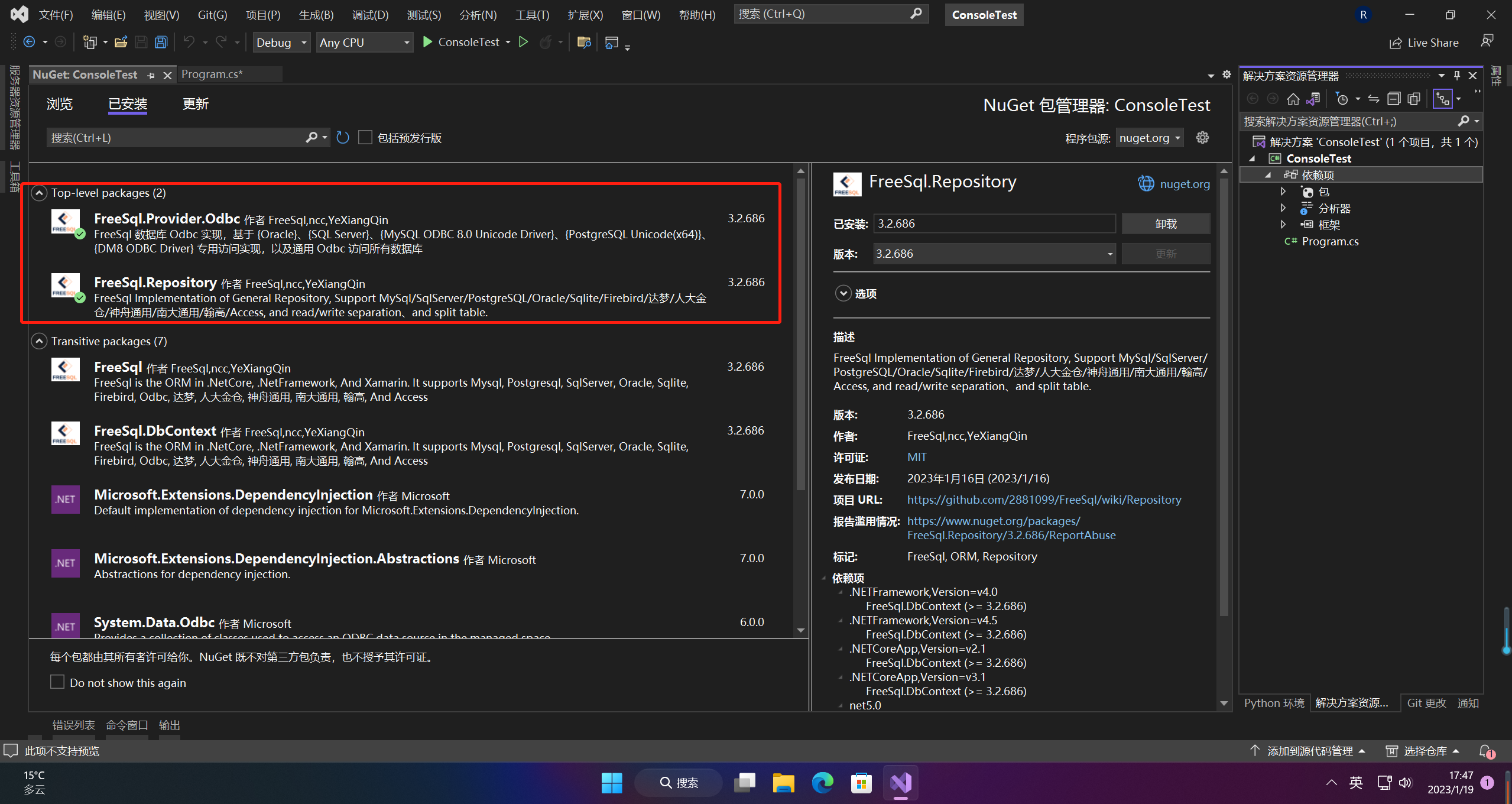Open the FreeSql wiki Repository project URL
Viewport: 1512px width, 804px height.
(x=1044, y=500)
